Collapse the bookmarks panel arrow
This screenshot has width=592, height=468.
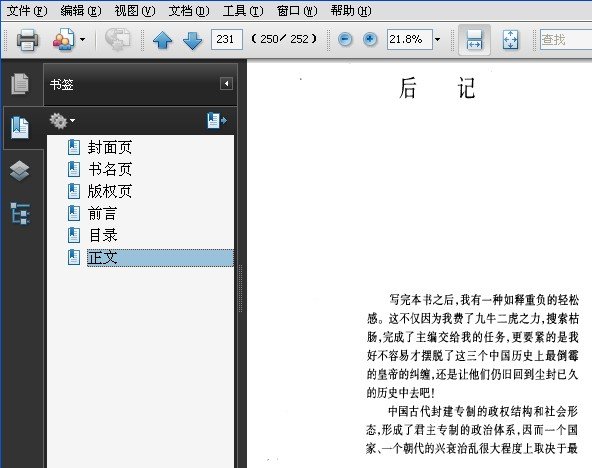226,83
